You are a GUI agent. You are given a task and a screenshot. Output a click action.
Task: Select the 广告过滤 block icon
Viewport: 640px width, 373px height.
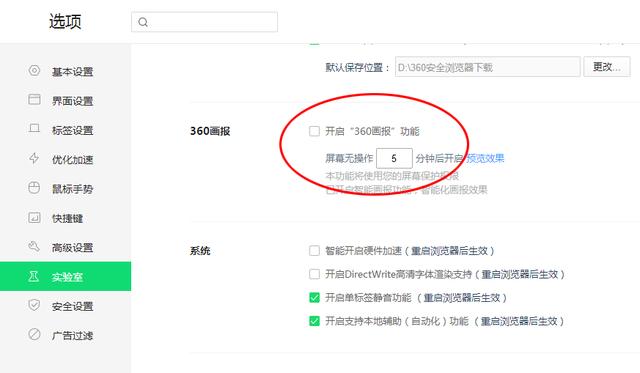pyautogui.click(x=34, y=334)
